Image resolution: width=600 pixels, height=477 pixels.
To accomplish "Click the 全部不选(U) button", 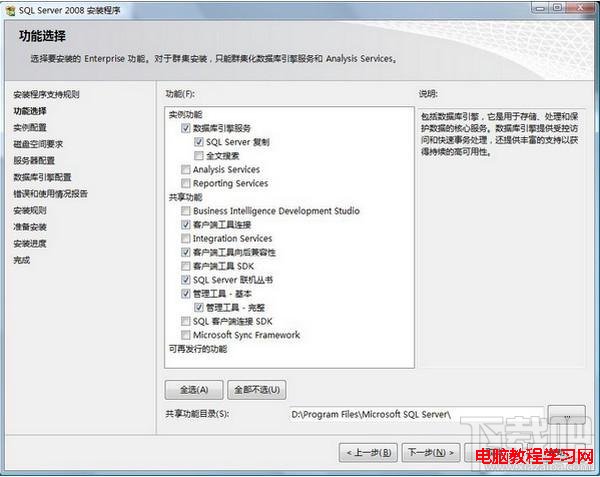I will (x=257, y=390).
